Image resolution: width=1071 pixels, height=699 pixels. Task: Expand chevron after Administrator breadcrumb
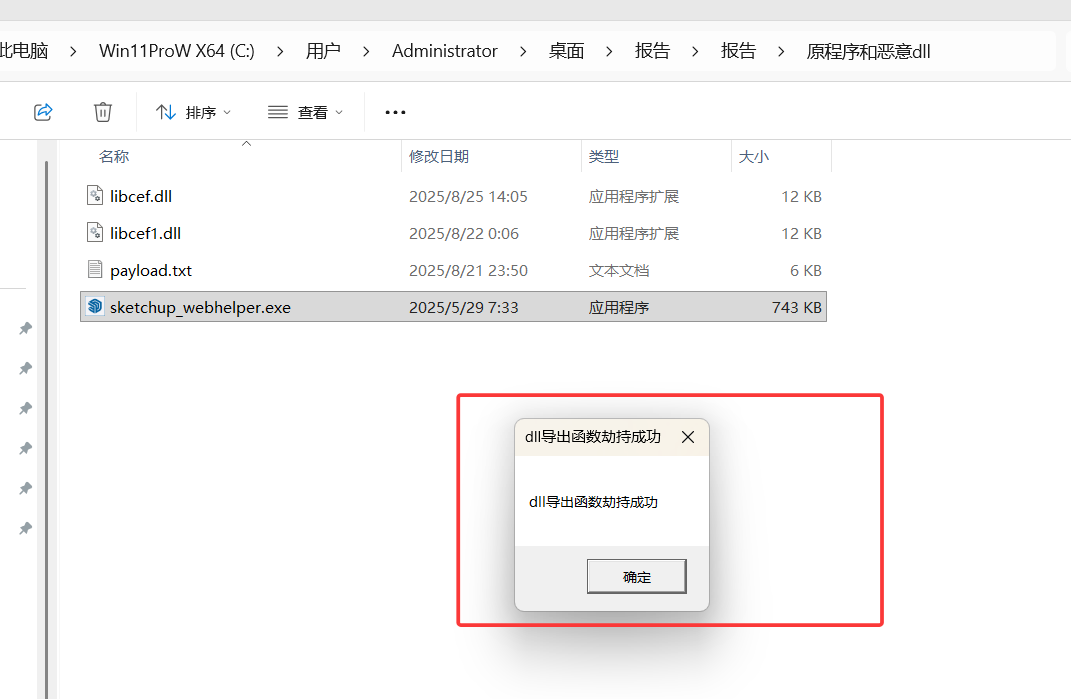point(523,51)
